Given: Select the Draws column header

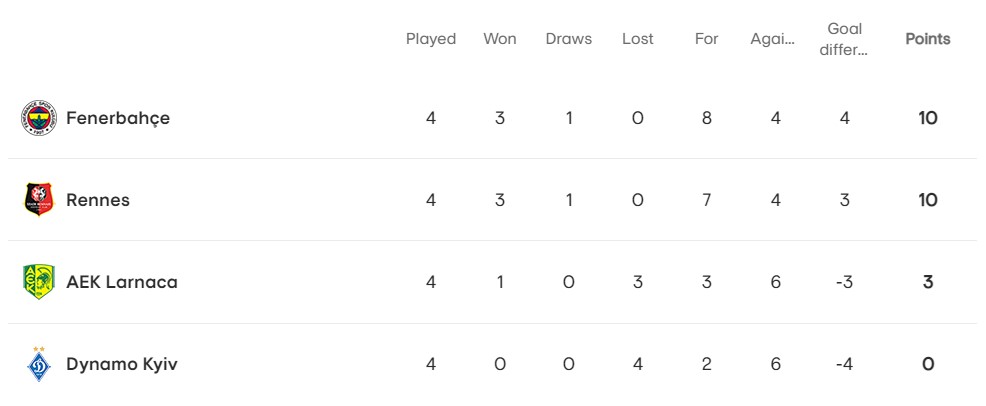Looking at the screenshot, I should tap(568, 39).
